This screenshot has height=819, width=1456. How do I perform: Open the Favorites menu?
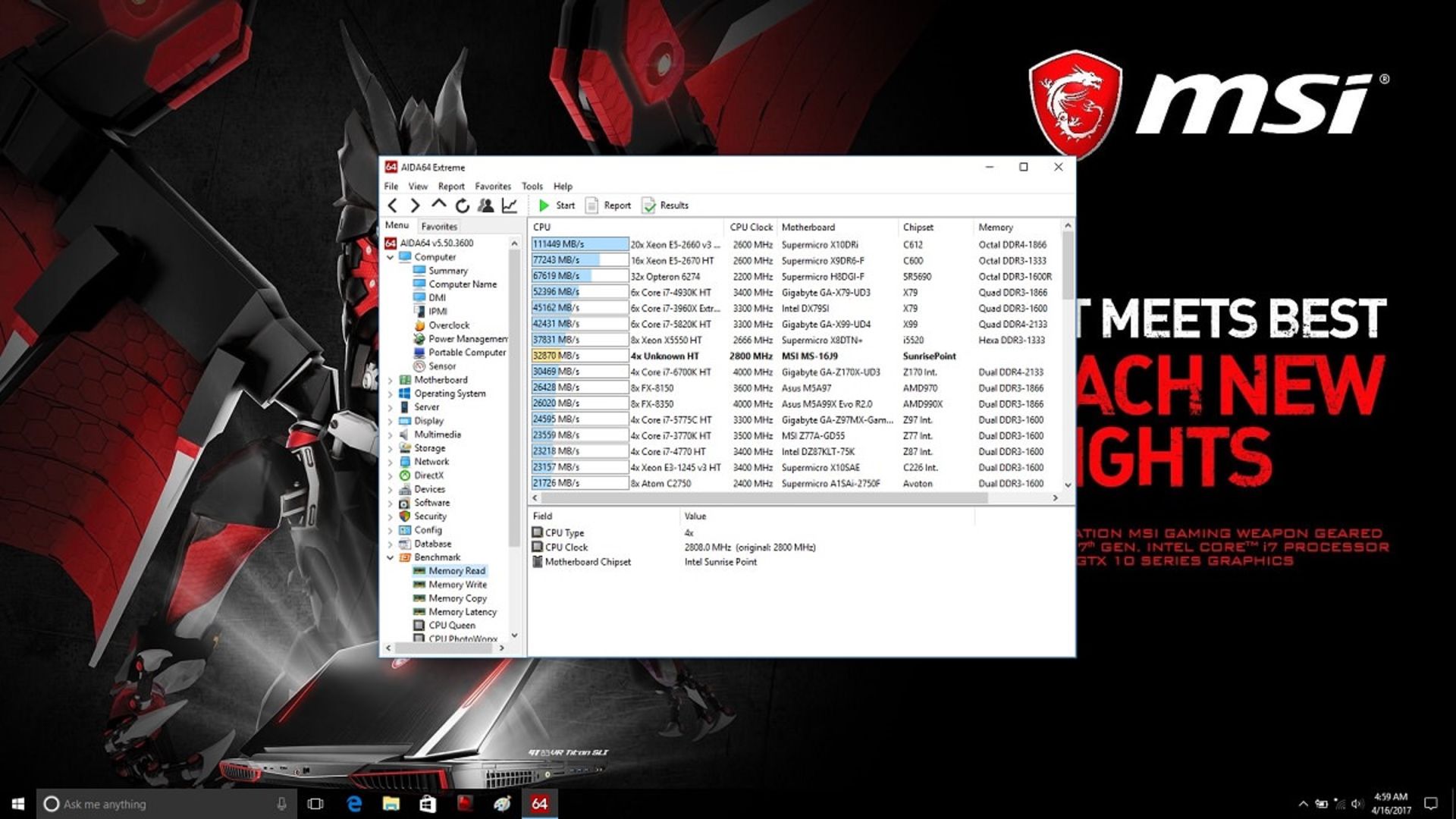pos(493,186)
